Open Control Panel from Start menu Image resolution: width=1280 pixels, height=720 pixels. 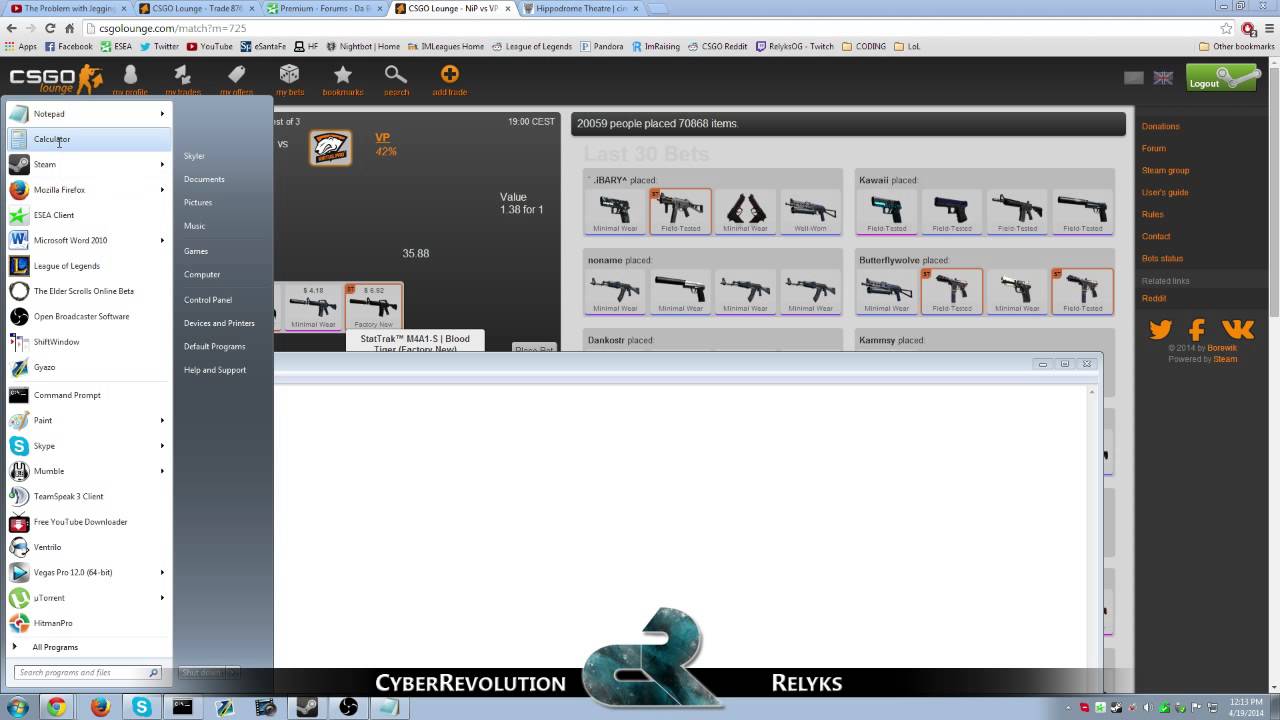pyautogui.click(x=208, y=299)
